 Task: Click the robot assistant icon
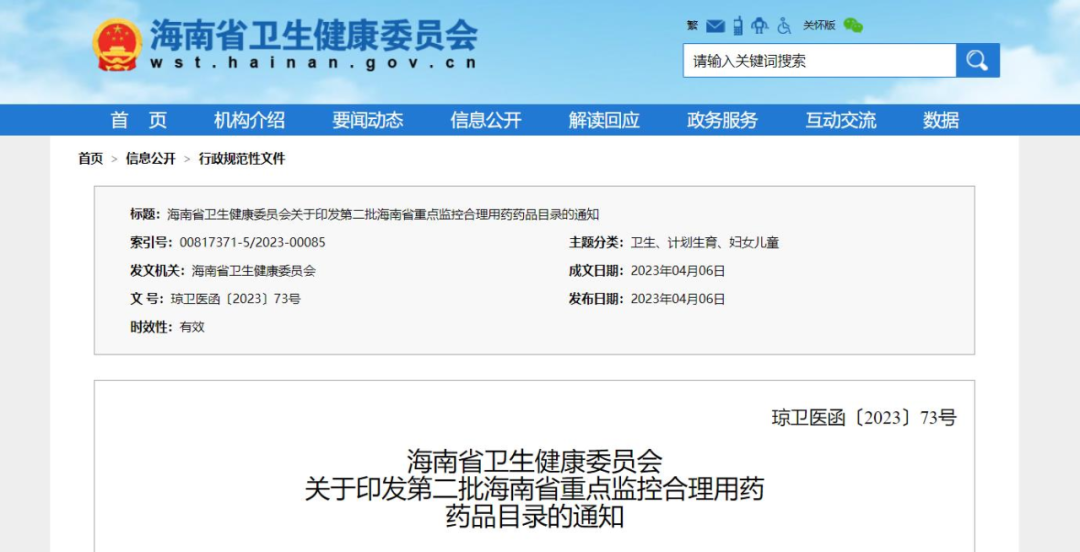[x=760, y=25]
